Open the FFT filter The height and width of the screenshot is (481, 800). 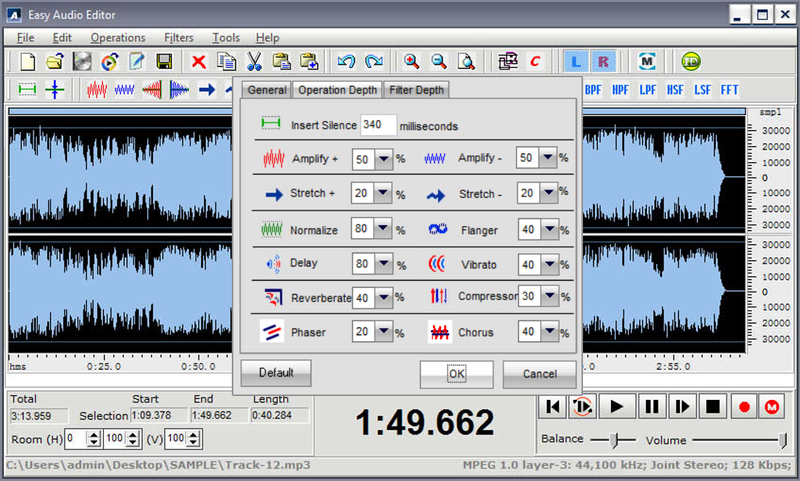pos(730,90)
